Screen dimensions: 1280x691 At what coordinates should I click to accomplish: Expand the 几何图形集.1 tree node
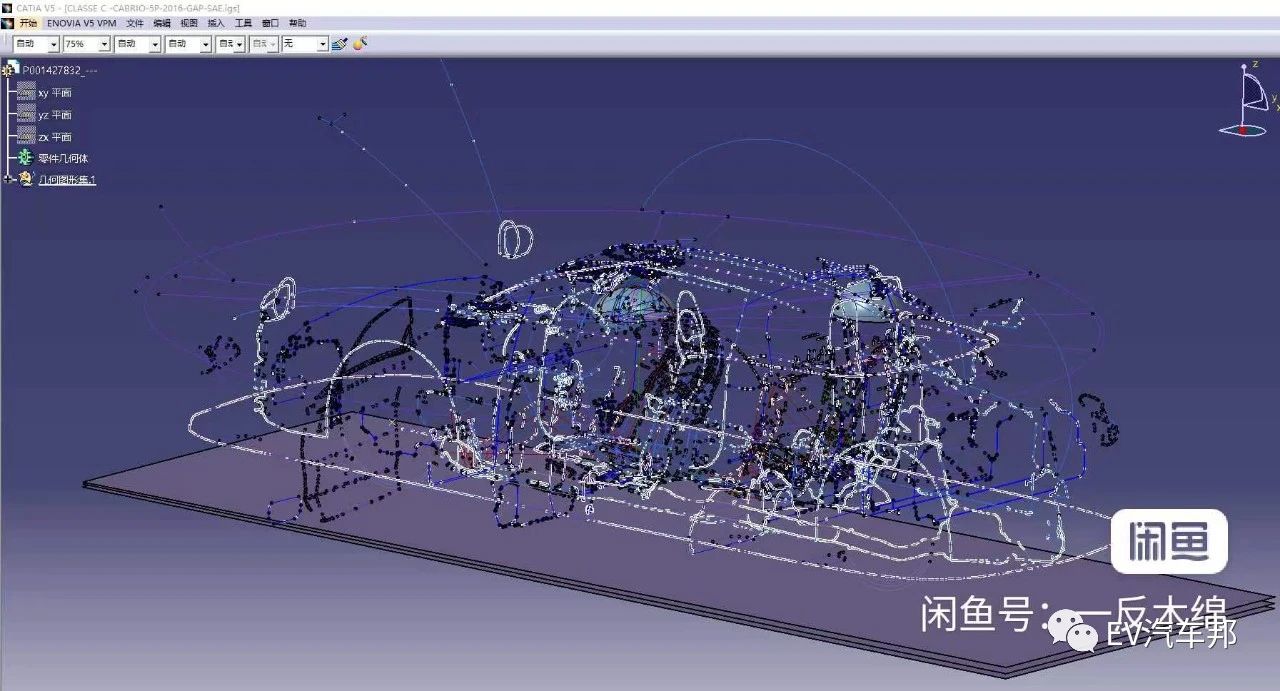[x=9, y=179]
